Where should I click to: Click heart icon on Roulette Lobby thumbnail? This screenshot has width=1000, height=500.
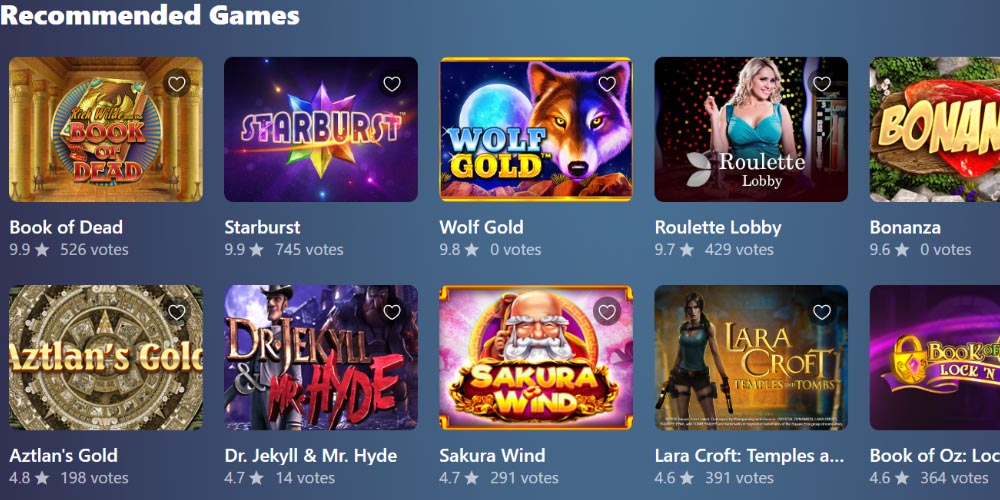click(822, 84)
